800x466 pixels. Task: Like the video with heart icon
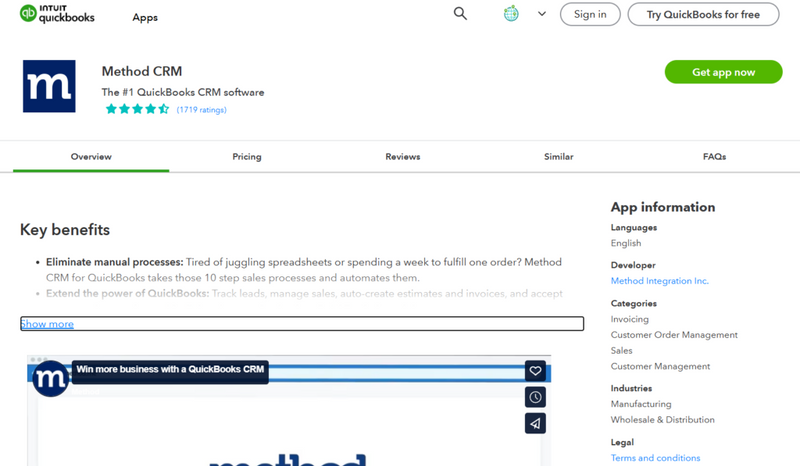click(535, 371)
